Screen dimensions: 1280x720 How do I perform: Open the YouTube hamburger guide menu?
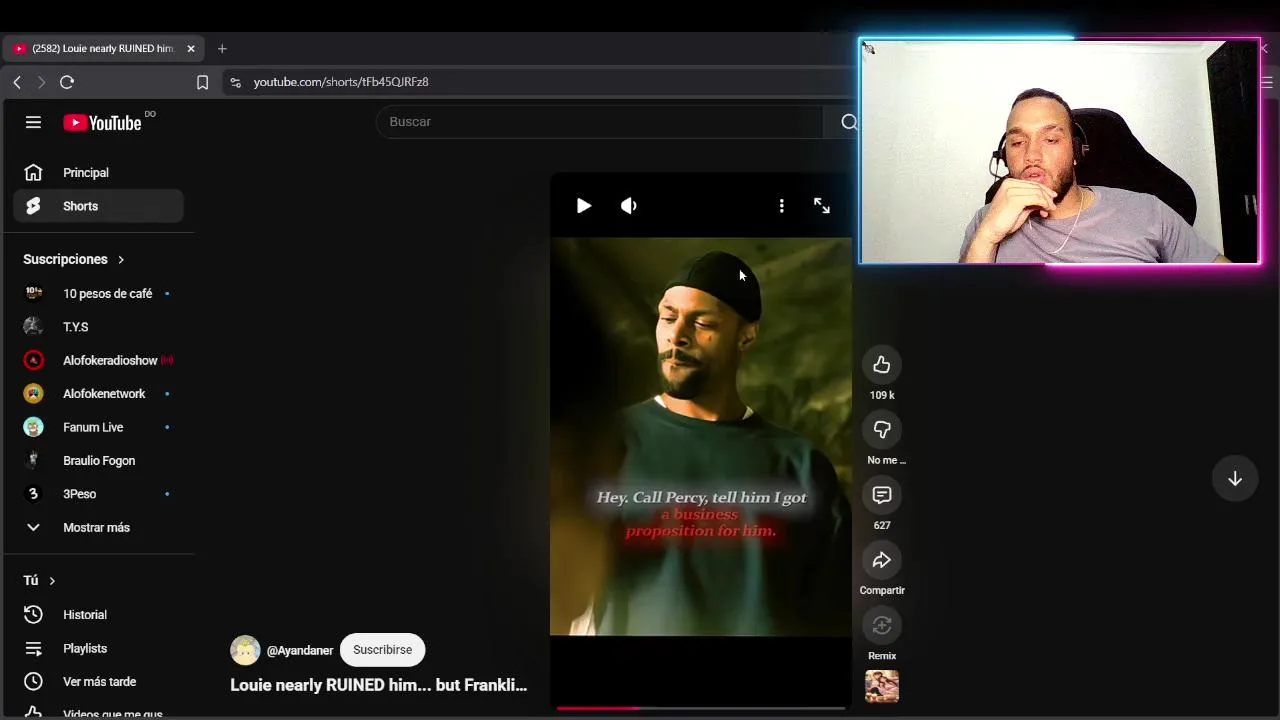(x=33, y=122)
